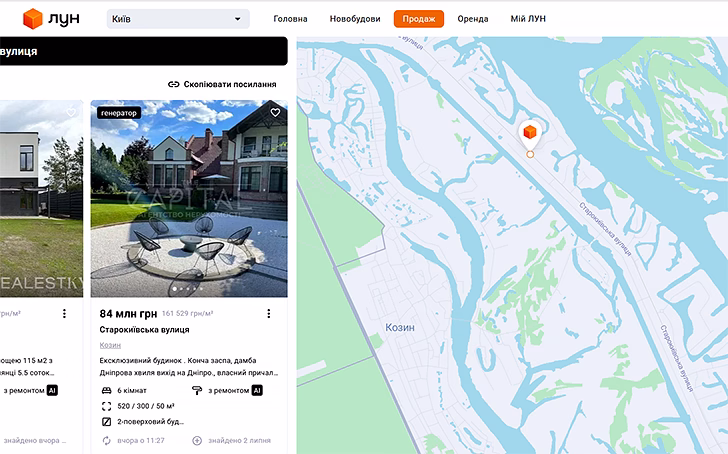728x454 pixels.
Task: Click Скопіювати посилання link icon
Action: pos(174,84)
